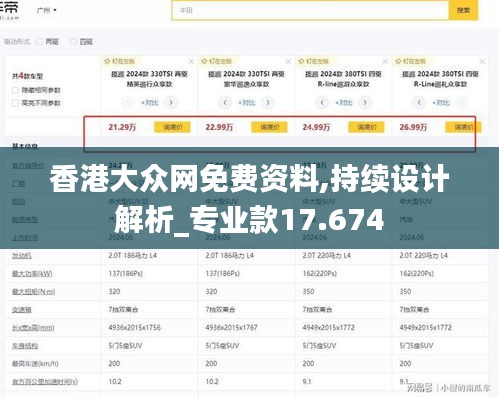Open the 发动机 parameter label link

(x=22, y=256)
